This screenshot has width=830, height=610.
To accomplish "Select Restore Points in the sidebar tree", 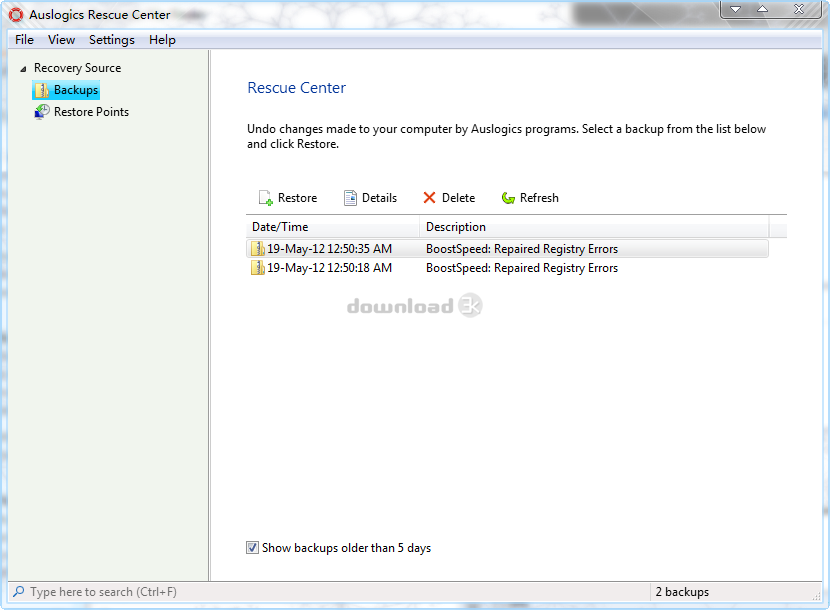I will pyautogui.click(x=92, y=112).
